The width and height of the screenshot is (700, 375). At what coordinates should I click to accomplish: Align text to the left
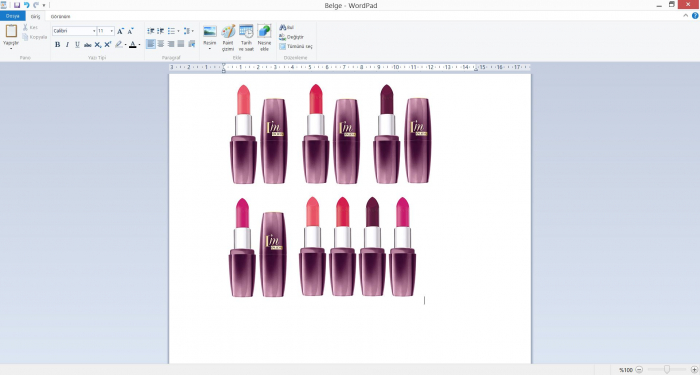pos(151,44)
